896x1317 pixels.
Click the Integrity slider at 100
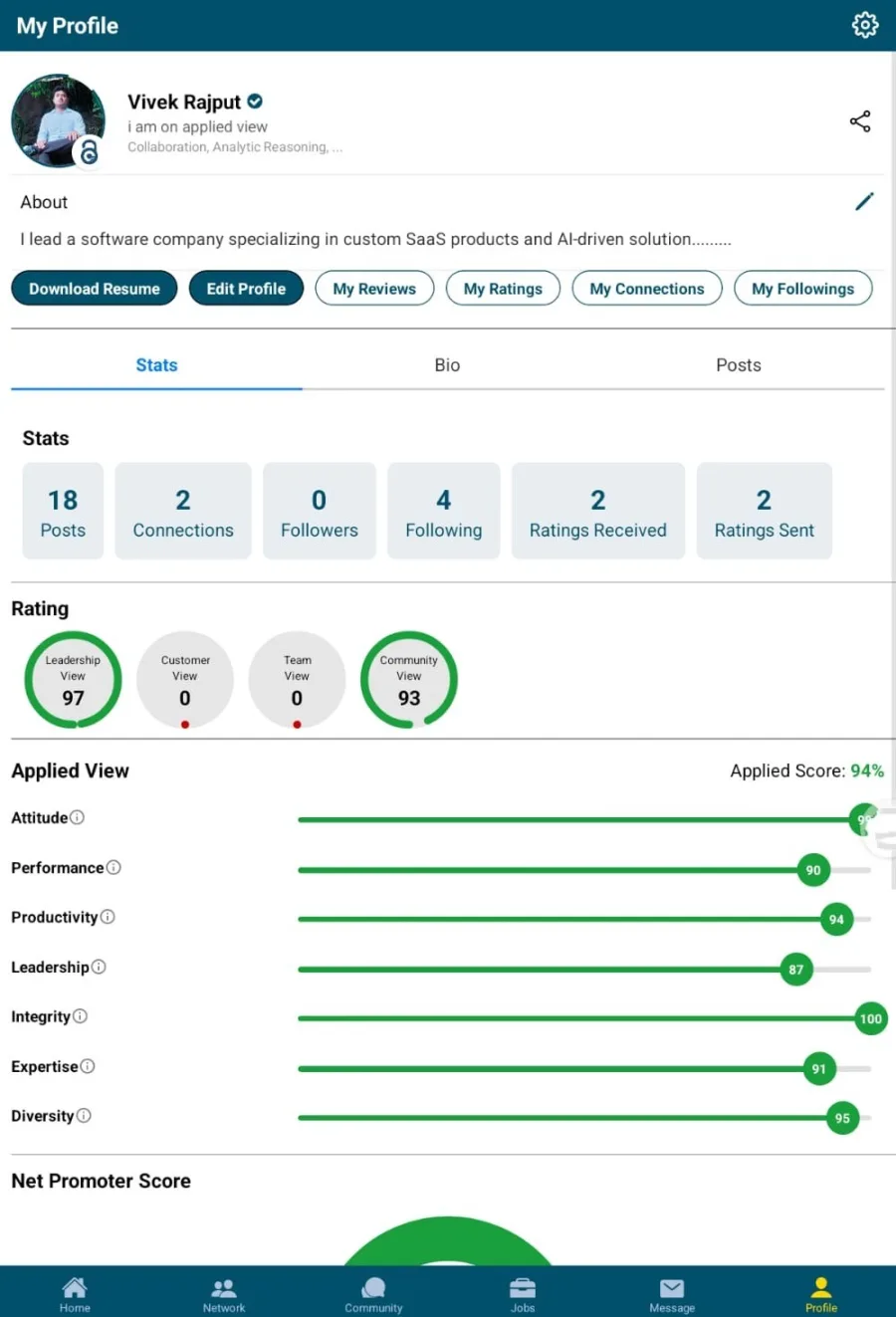click(870, 1018)
